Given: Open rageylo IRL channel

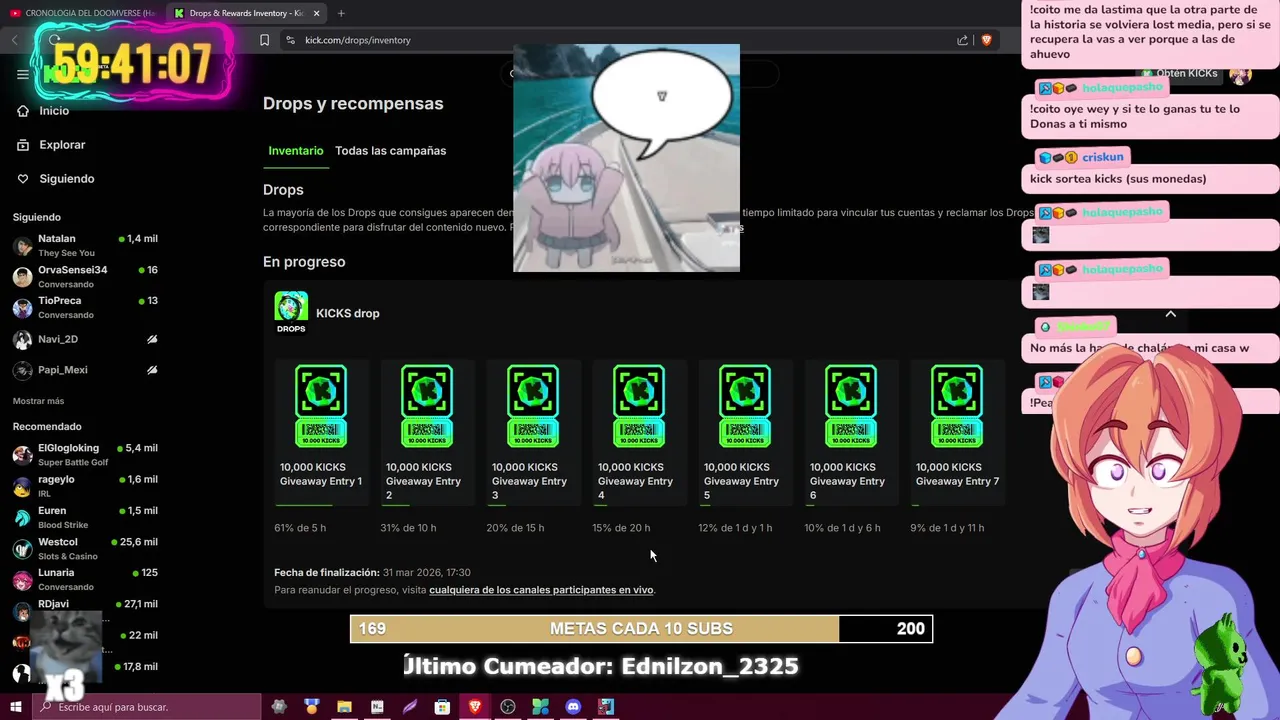Looking at the screenshot, I should point(85,485).
